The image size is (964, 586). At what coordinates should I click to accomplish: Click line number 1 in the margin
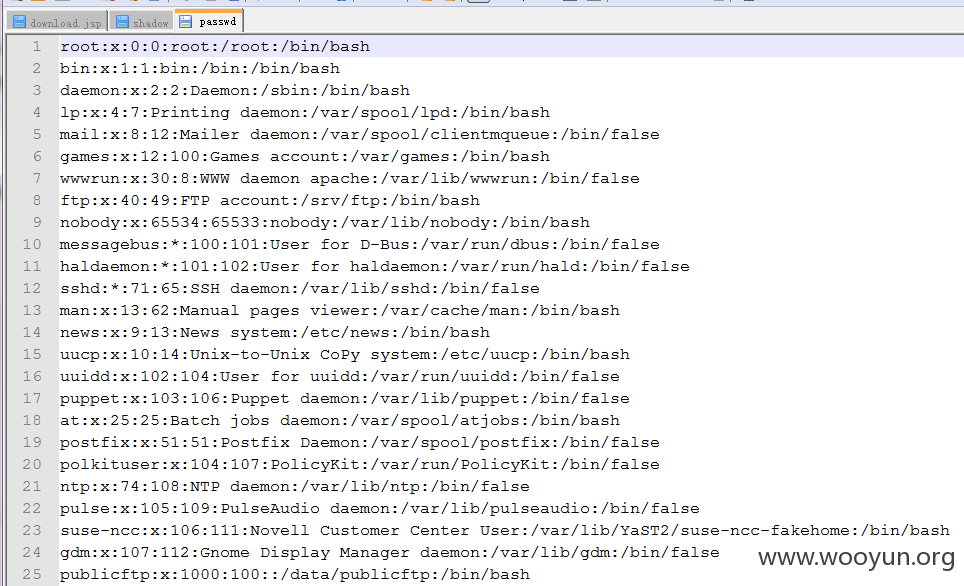37,47
